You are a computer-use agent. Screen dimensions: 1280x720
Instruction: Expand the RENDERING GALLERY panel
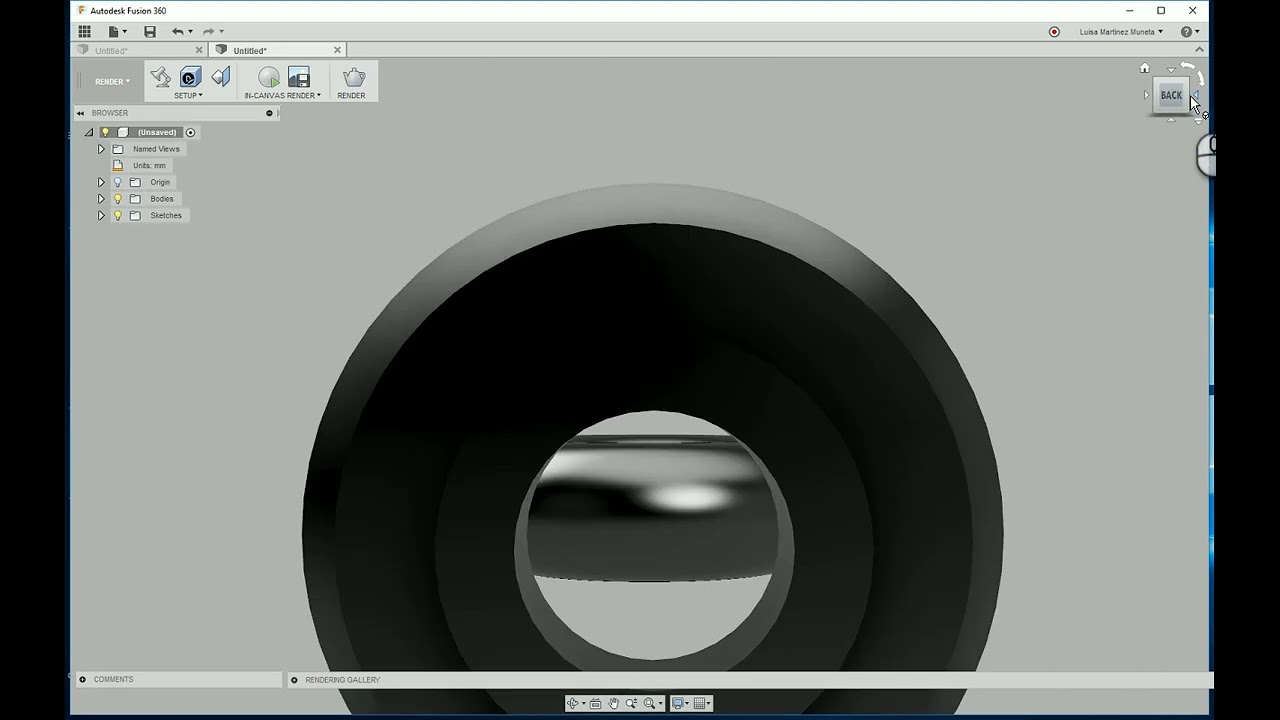tap(294, 680)
